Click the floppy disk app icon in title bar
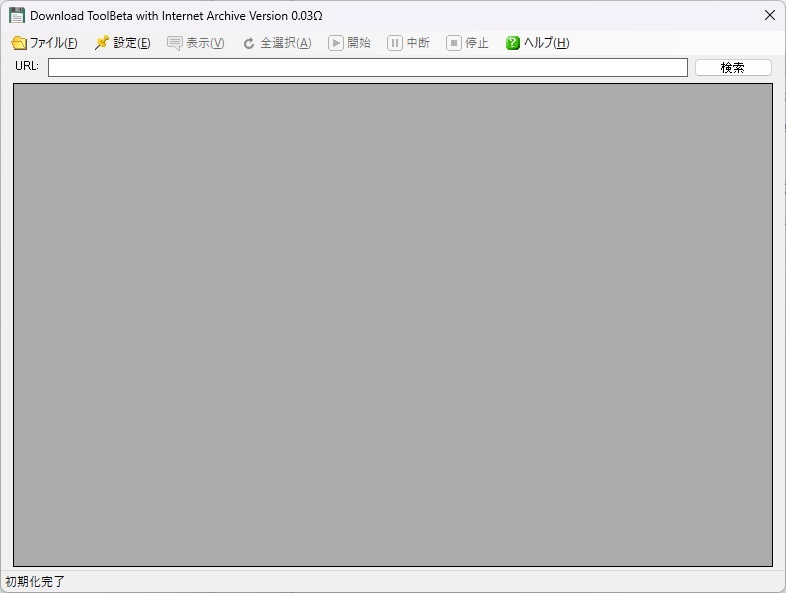This screenshot has height=593, width=786. pos(17,16)
